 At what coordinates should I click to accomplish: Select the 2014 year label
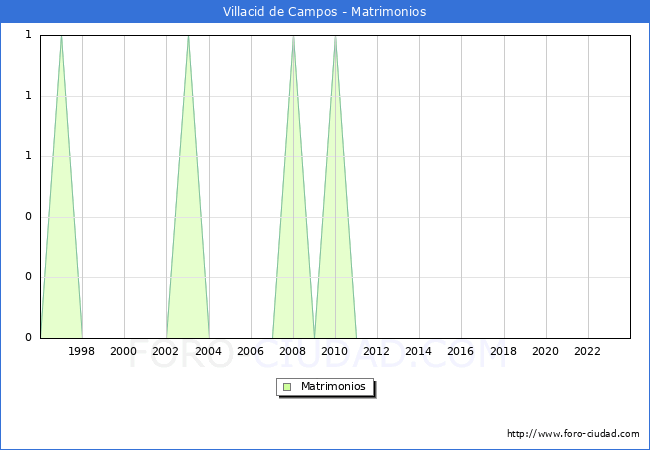pyautogui.click(x=419, y=351)
